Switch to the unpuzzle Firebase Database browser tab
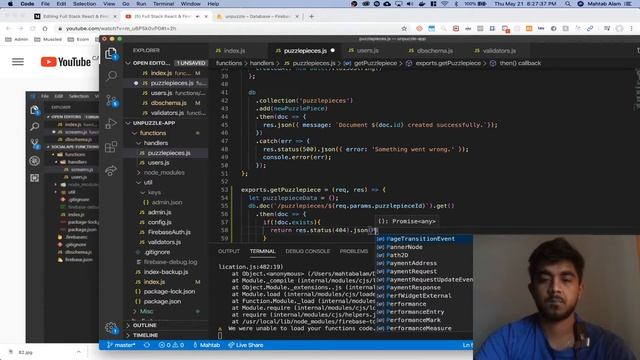Viewport: 640px width, 360px height. [x=258, y=16]
